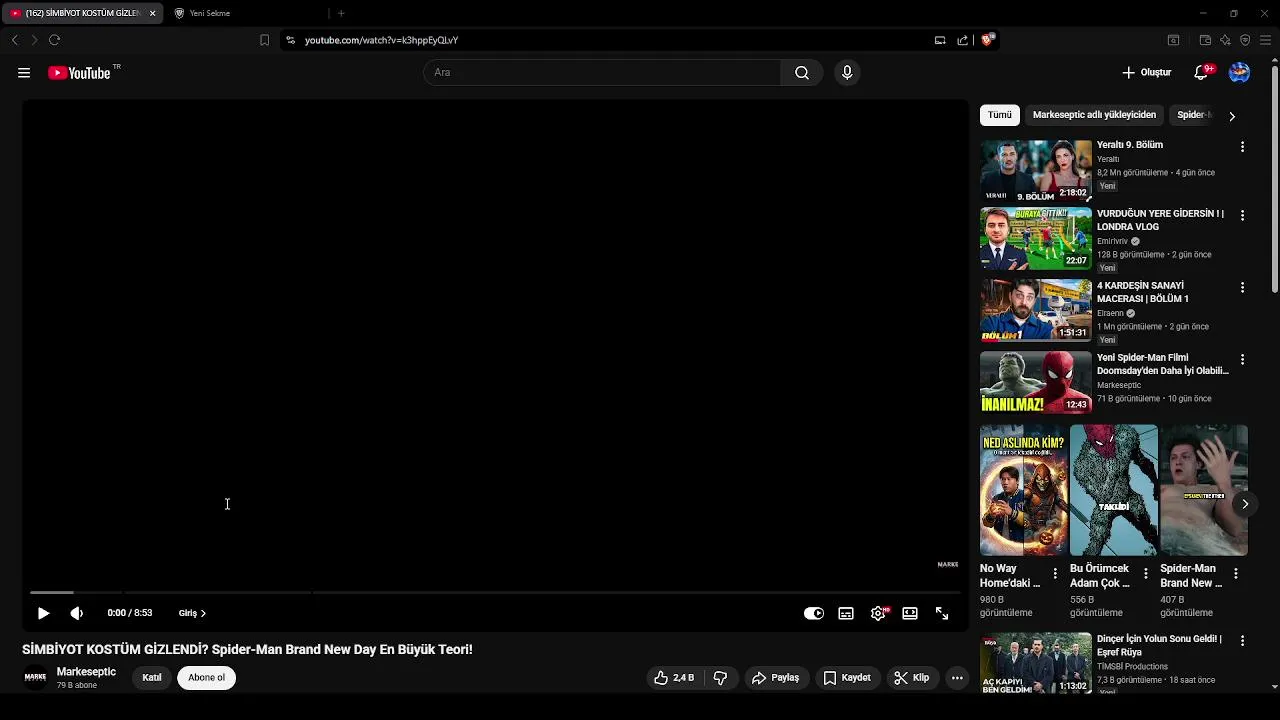
Task: Share the video with Paylaş
Action: pos(775,678)
